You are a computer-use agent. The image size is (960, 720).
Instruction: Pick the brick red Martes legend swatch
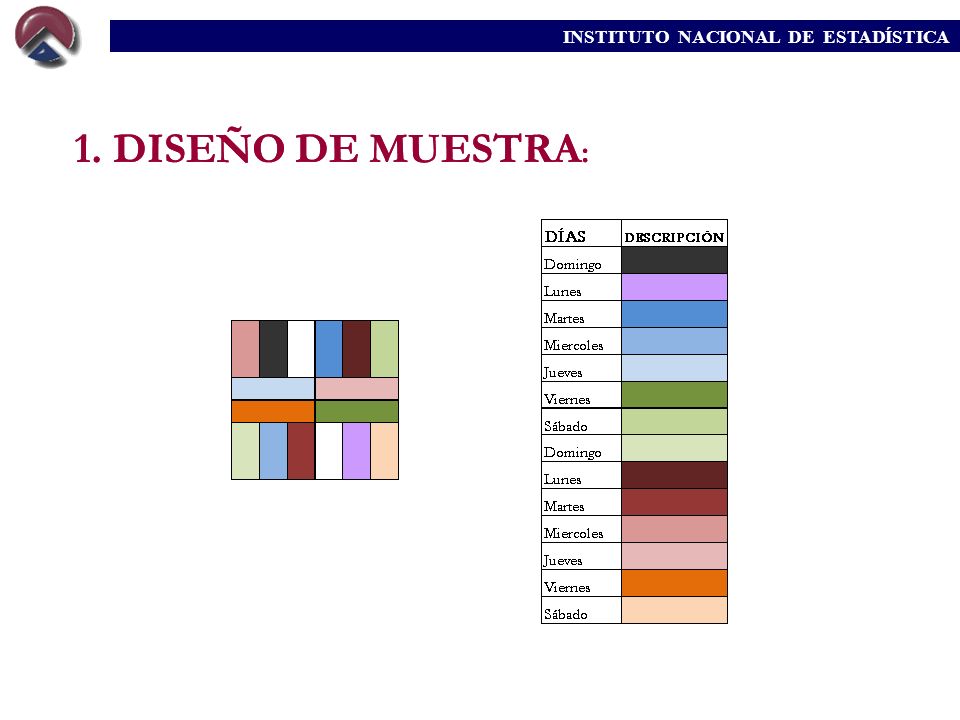[x=674, y=502]
